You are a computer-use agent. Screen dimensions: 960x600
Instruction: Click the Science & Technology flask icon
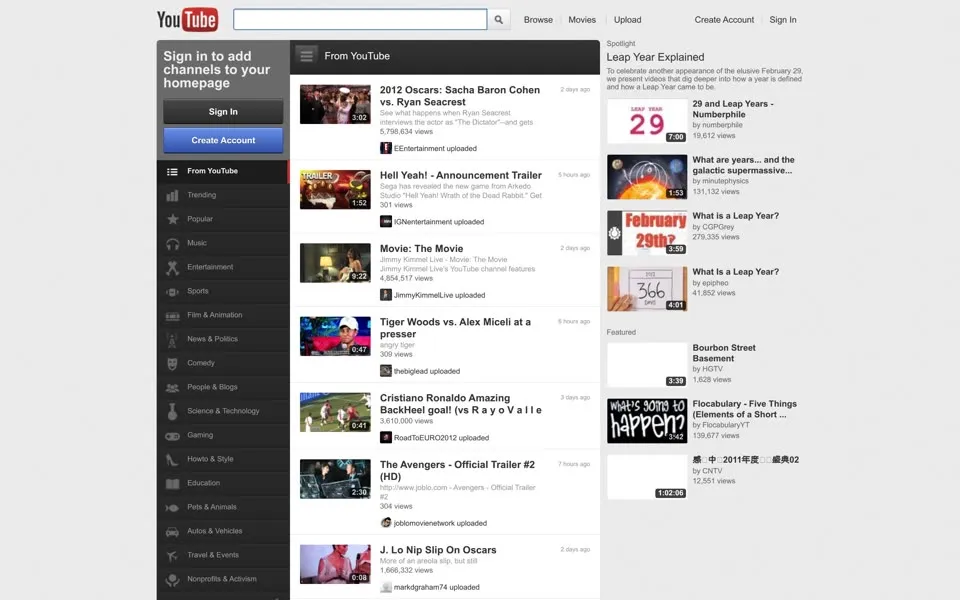pos(173,411)
